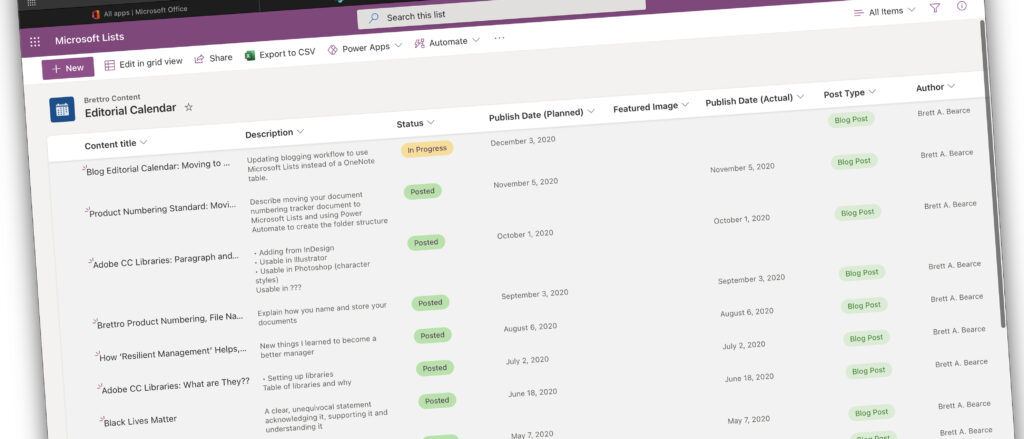The height and width of the screenshot is (439, 1024).
Task: Expand Publish Date (Planned) column menu
Action: click(591, 111)
